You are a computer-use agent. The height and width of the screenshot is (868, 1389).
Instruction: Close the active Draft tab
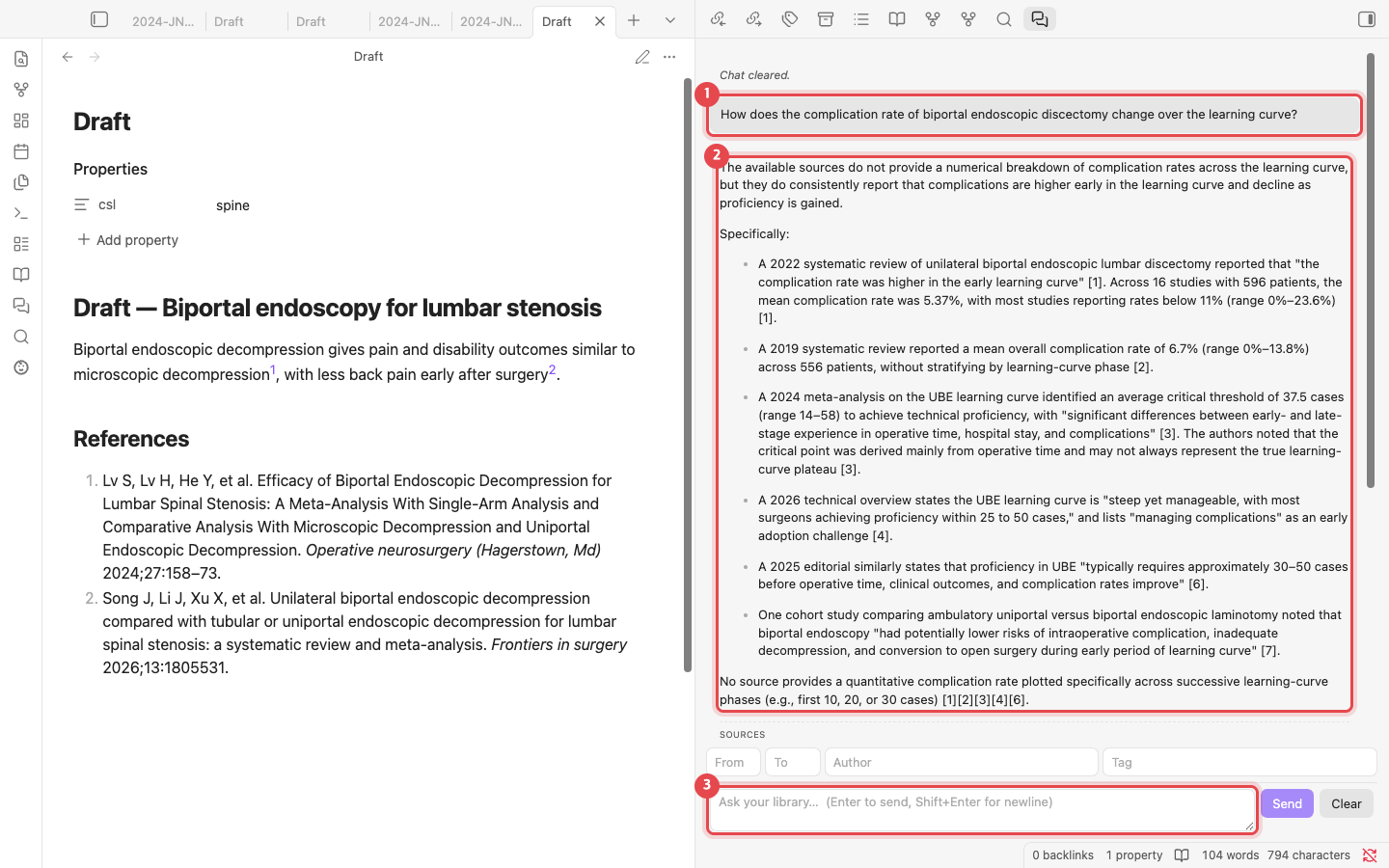pyautogui.click(x=600, y=21)
